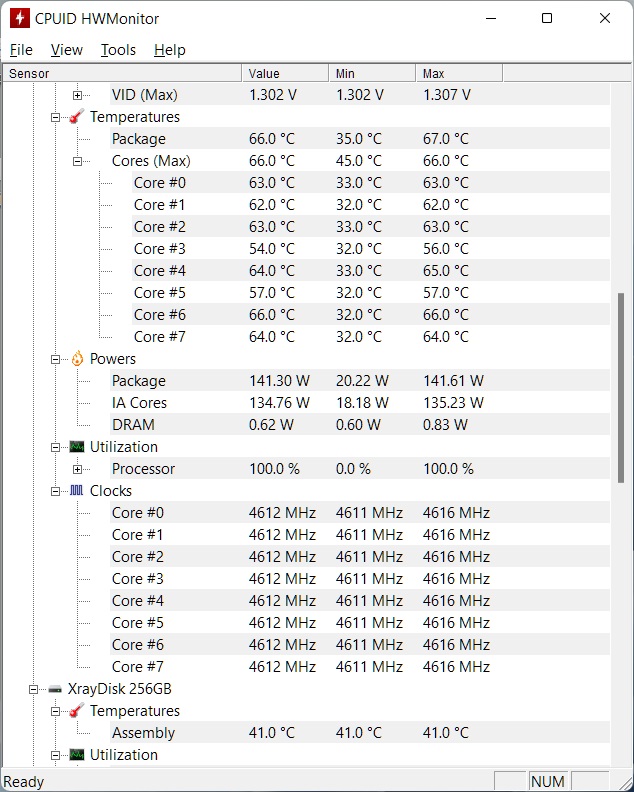This screenshot has width=634, height=792.
Task: Click the green Utilization chip icon under Powers
Action: coord(77,447)
